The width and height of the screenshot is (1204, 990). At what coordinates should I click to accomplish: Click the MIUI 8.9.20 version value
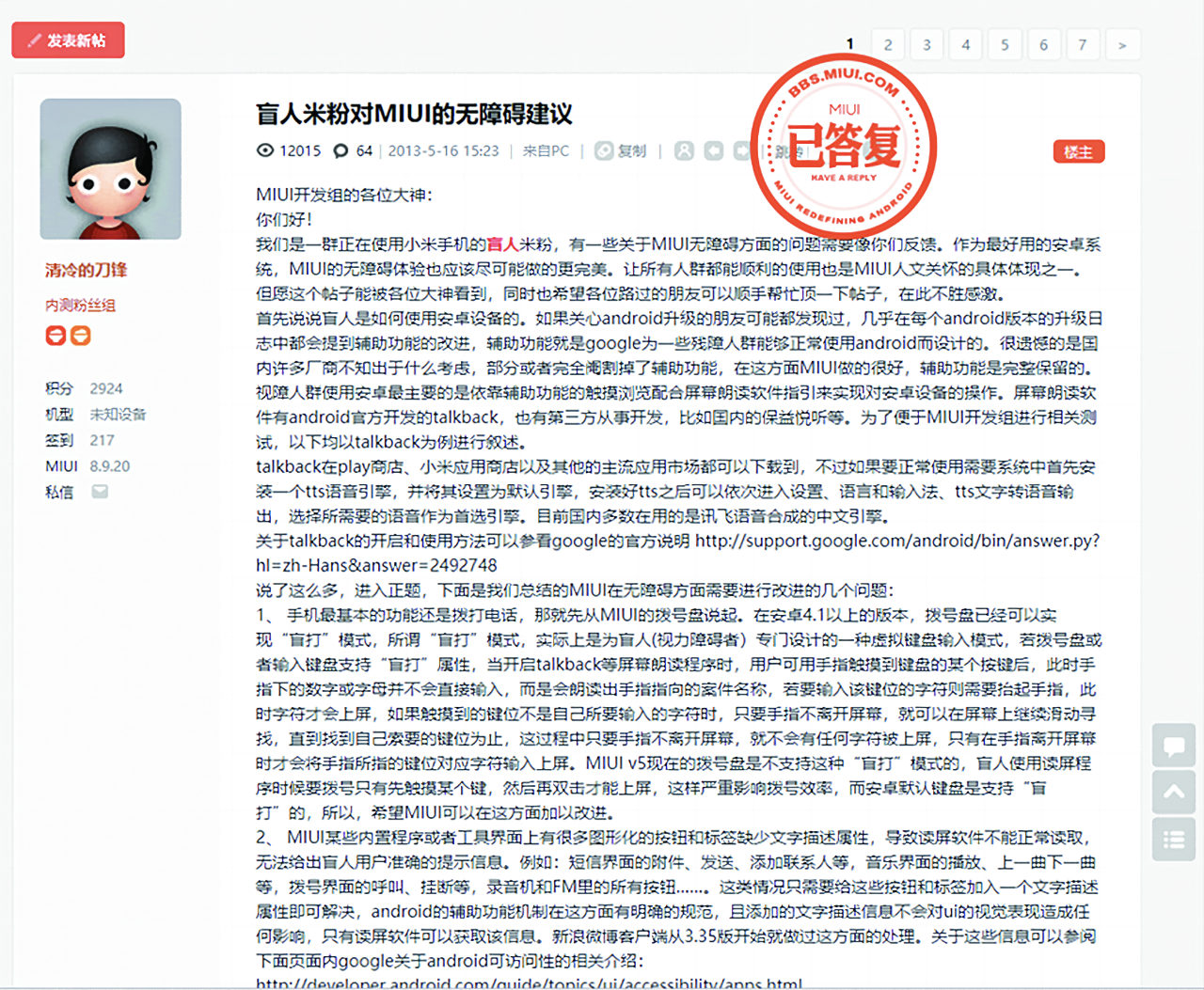pyautogui.click(x=110, y=465)
